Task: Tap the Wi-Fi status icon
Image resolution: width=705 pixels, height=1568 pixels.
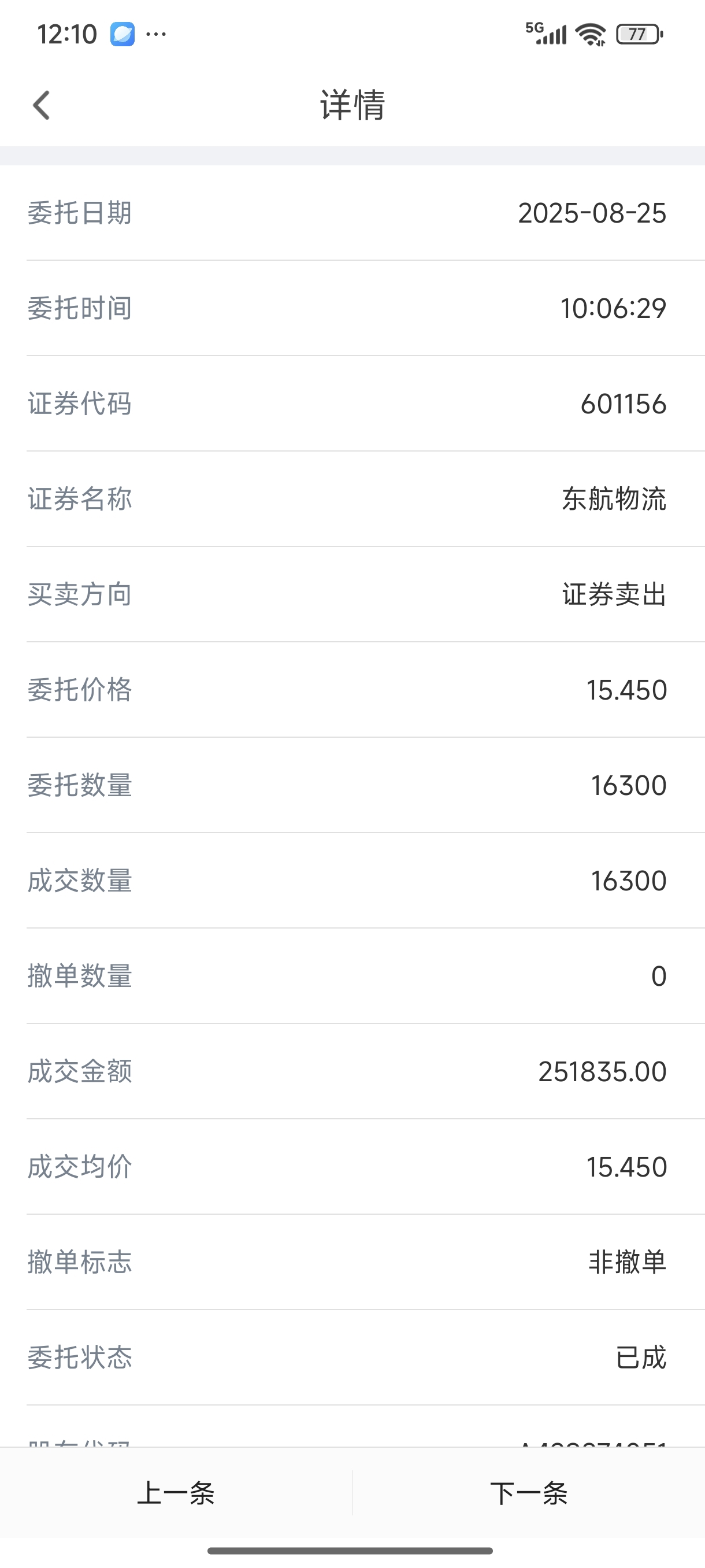Action: tap(591, 34)
